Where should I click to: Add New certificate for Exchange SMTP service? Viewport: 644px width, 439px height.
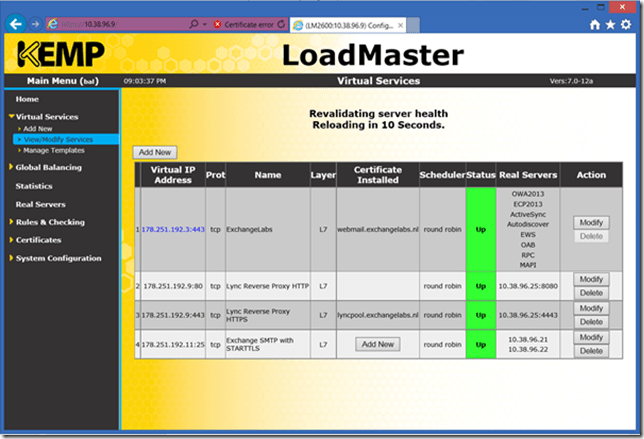tap(378, 344)
